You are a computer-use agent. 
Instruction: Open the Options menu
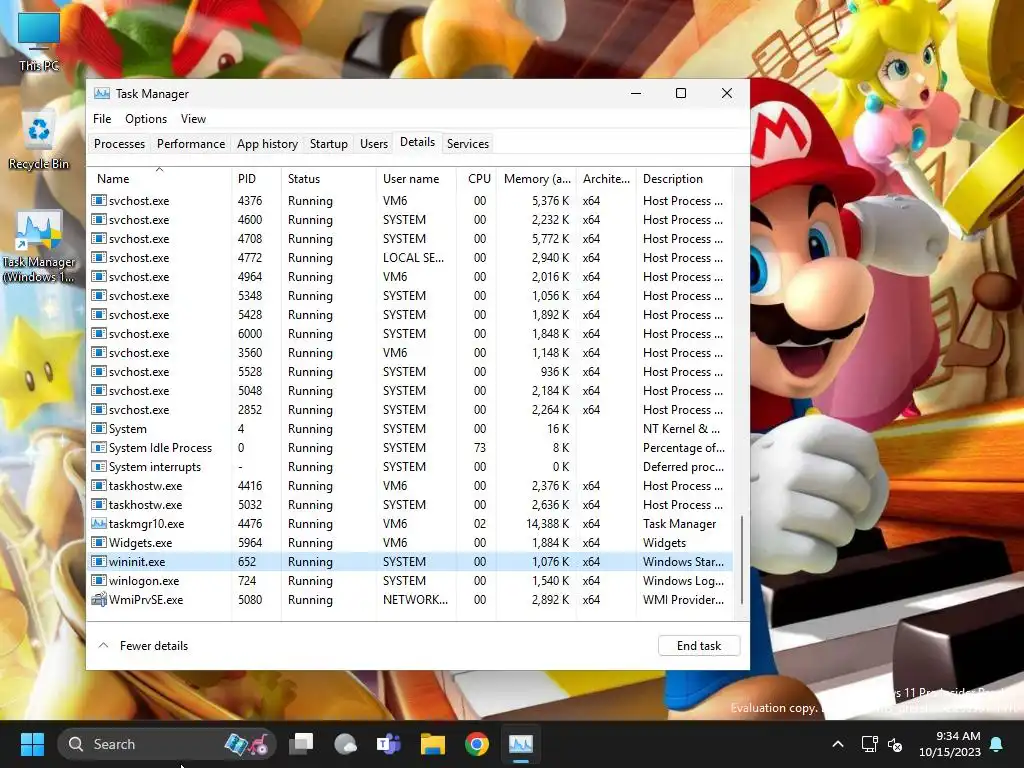tap(146, 119)
